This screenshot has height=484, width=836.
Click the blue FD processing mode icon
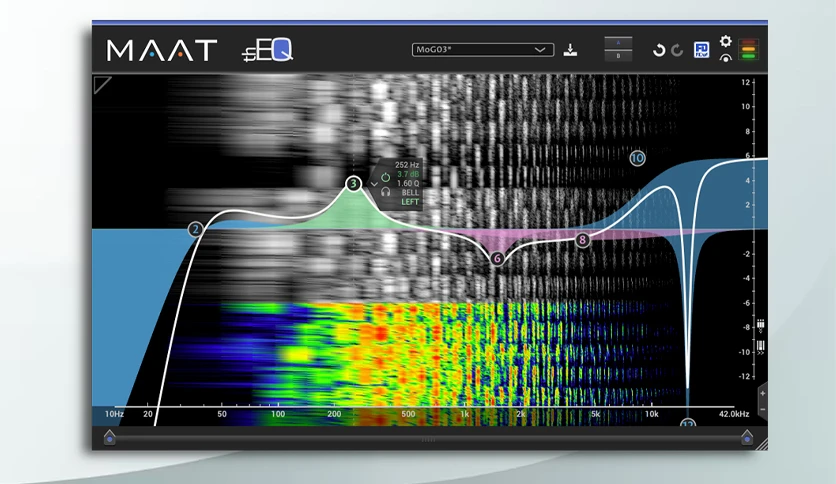[701, 50]
